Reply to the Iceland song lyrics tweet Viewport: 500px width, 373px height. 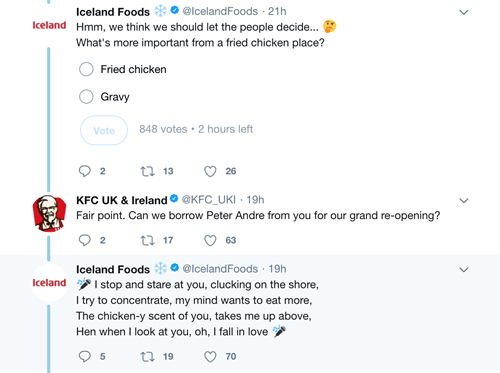(85, 356)
